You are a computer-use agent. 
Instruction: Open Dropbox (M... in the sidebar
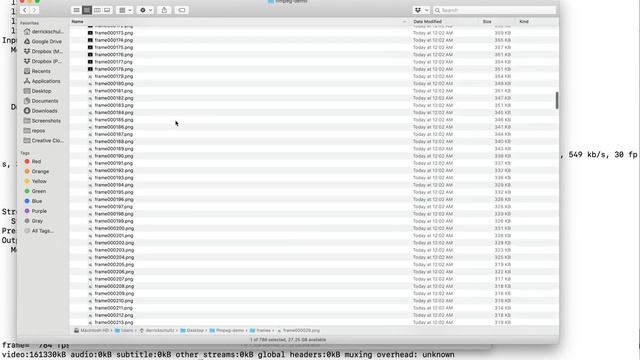coord(43,51)
